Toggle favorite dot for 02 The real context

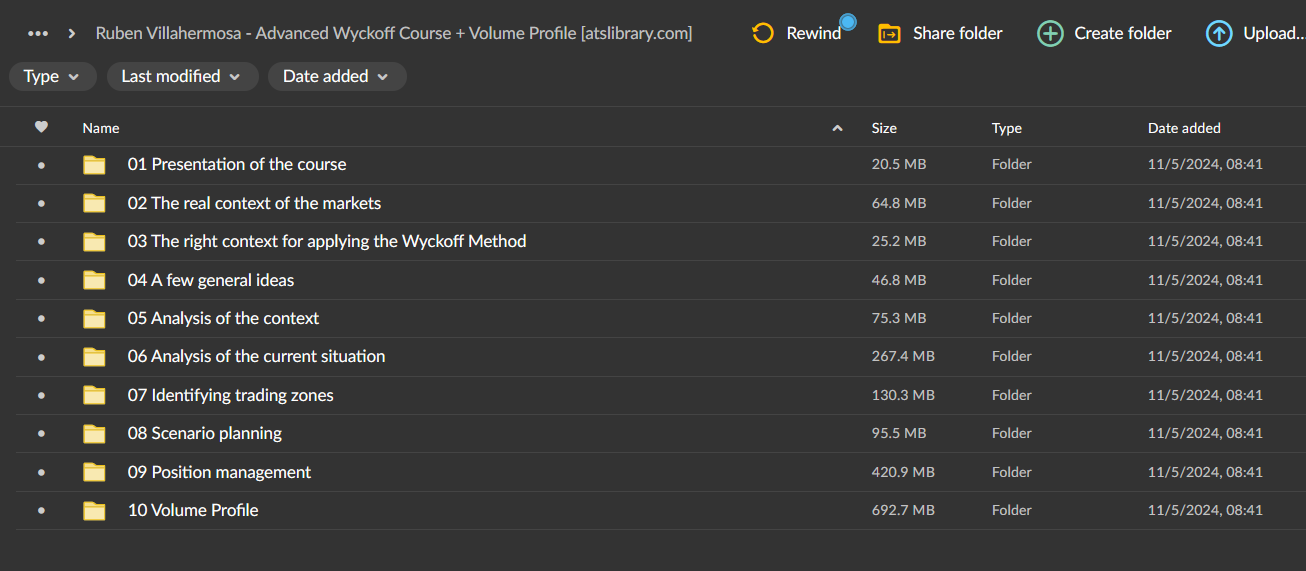coord(41,204)
